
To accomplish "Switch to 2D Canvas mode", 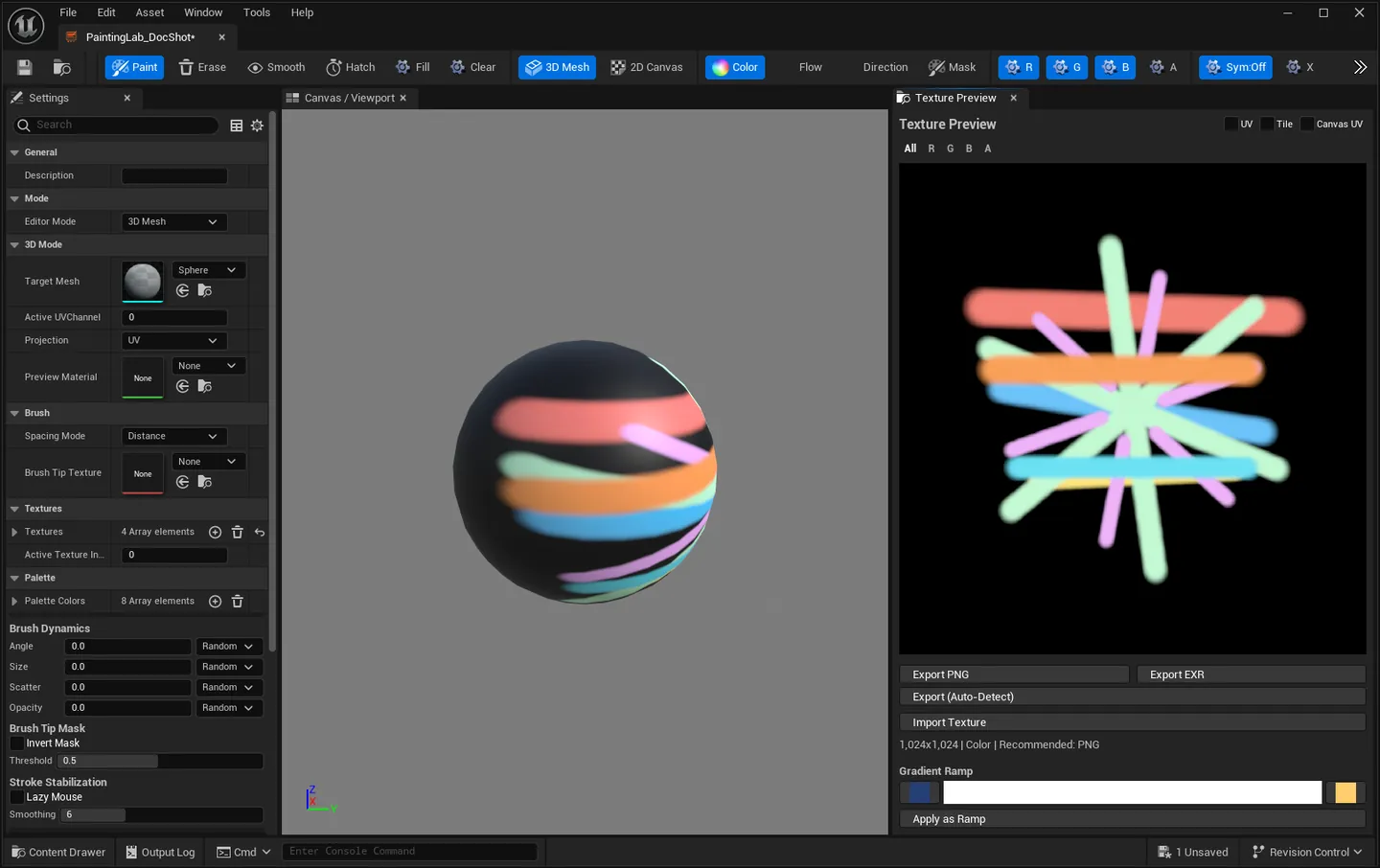I will 647,67.
